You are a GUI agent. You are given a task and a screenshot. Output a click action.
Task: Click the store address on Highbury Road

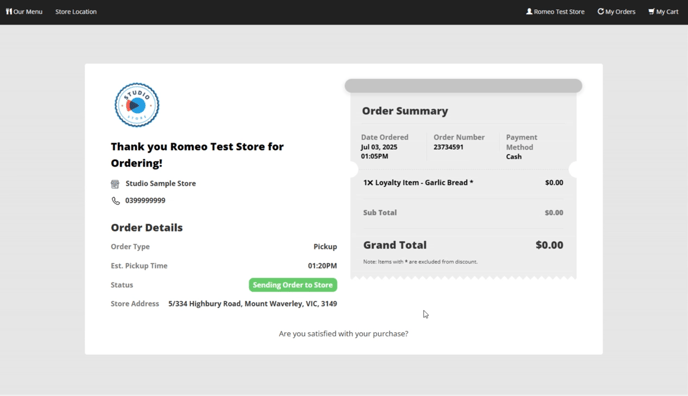[253, 303]
